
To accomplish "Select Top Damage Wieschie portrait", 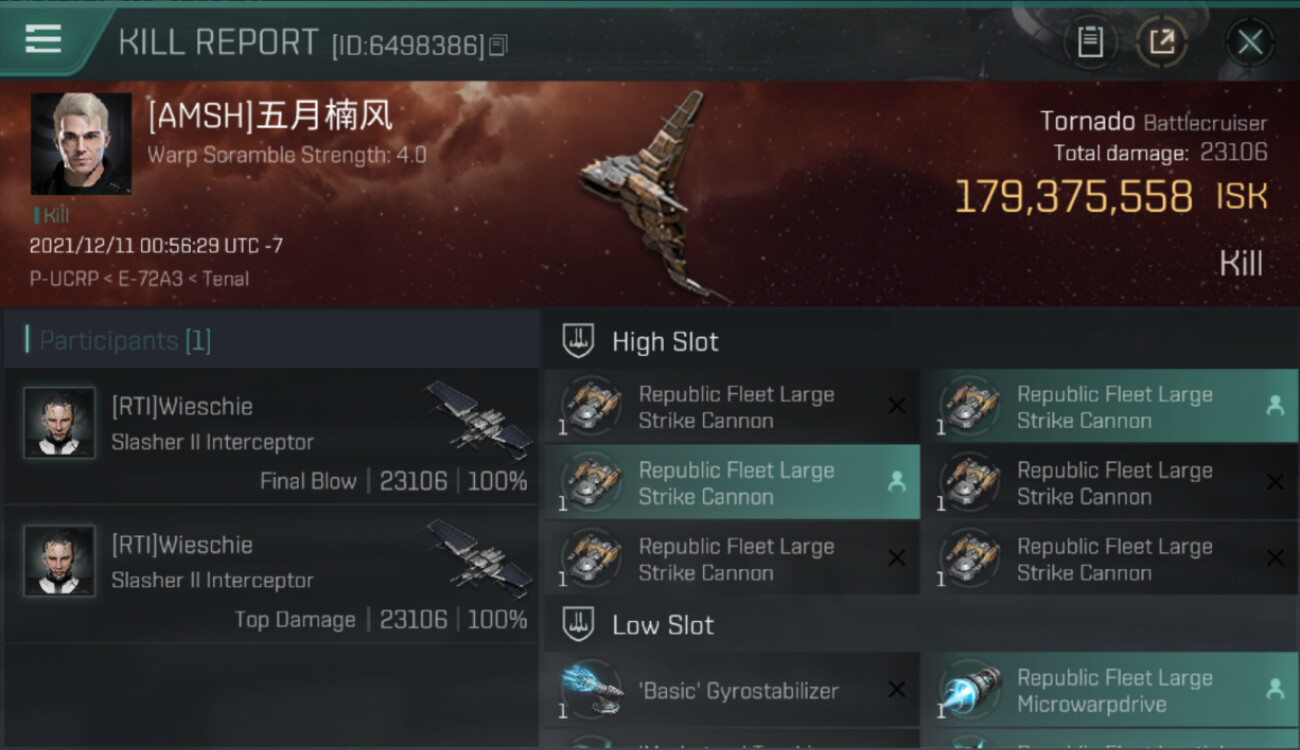I will [x=60, y=561].
